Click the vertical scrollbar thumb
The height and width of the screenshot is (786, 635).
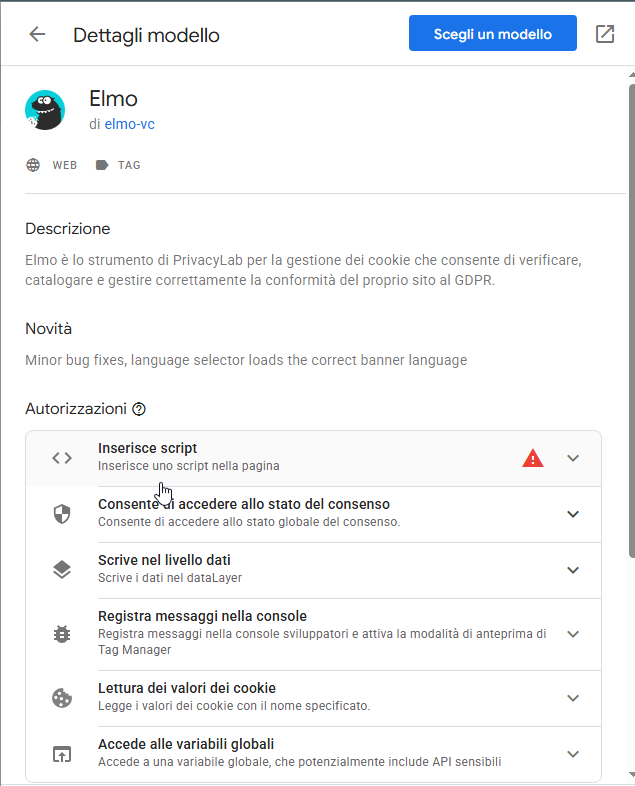pyautogui.click(x=630, y=300)
